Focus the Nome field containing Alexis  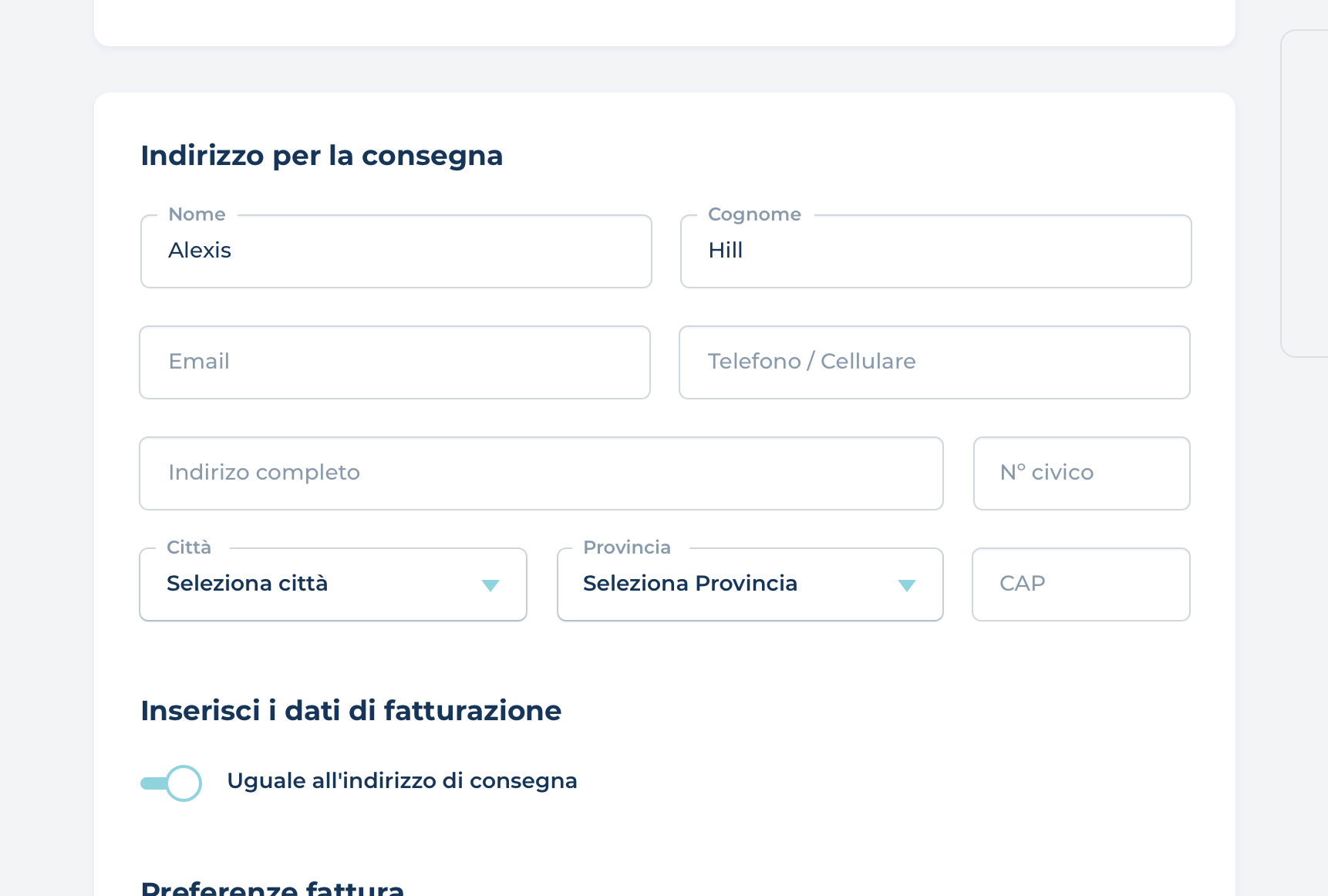pyautogui.click(x=396, y=251)
